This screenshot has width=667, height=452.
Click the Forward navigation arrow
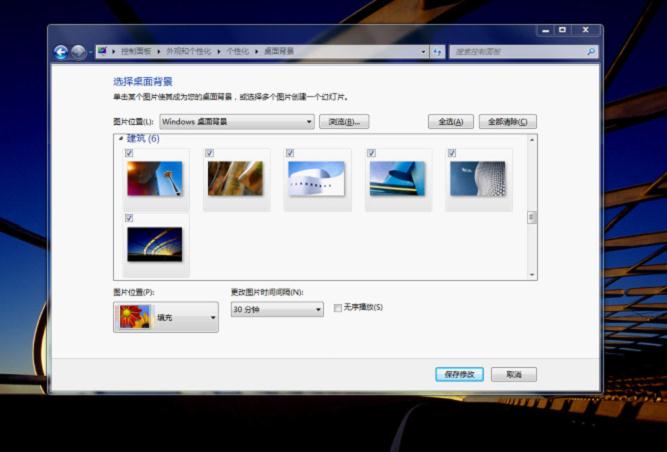pos(78,52)
